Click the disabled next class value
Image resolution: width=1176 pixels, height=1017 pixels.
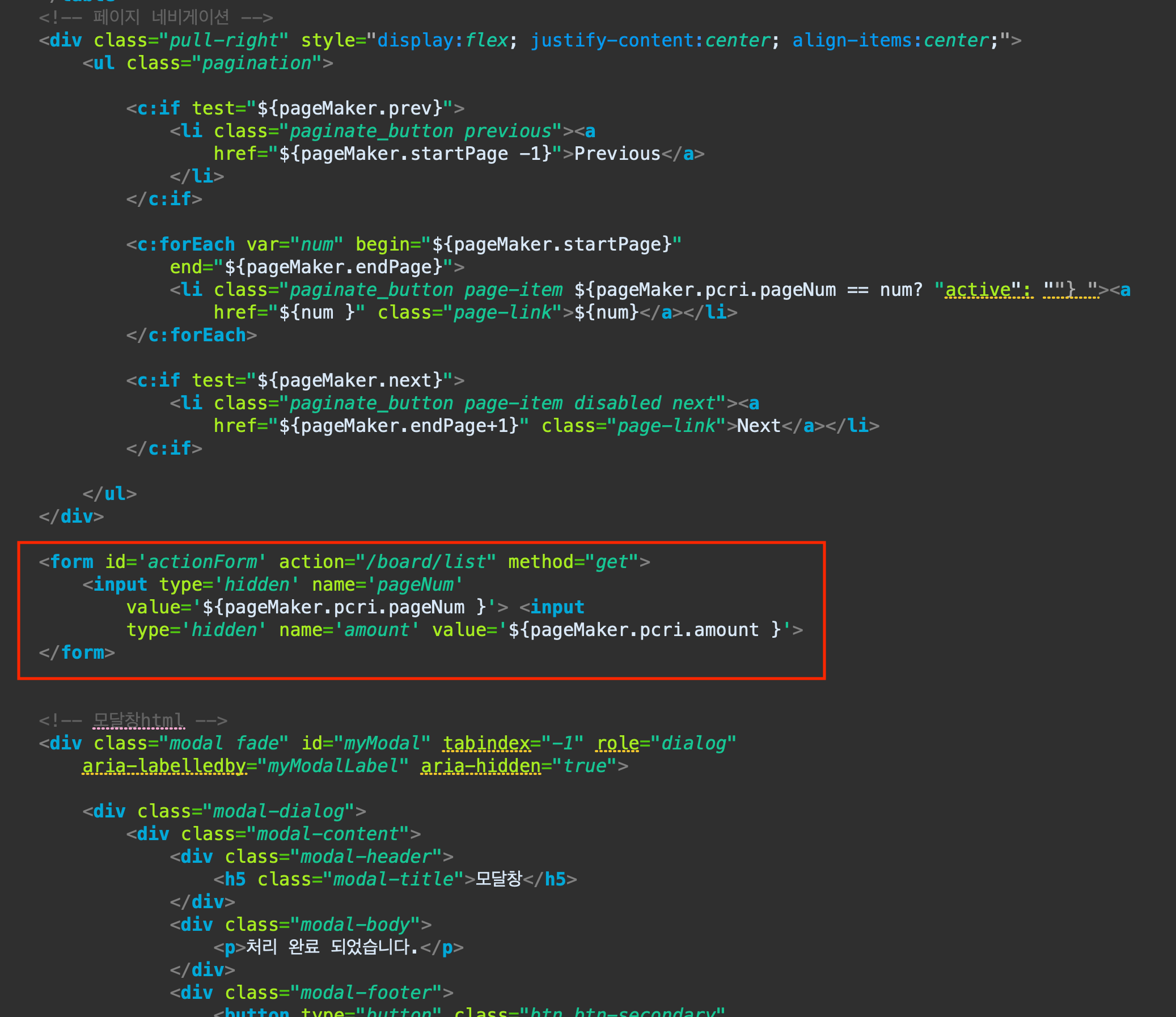[644, 403]
